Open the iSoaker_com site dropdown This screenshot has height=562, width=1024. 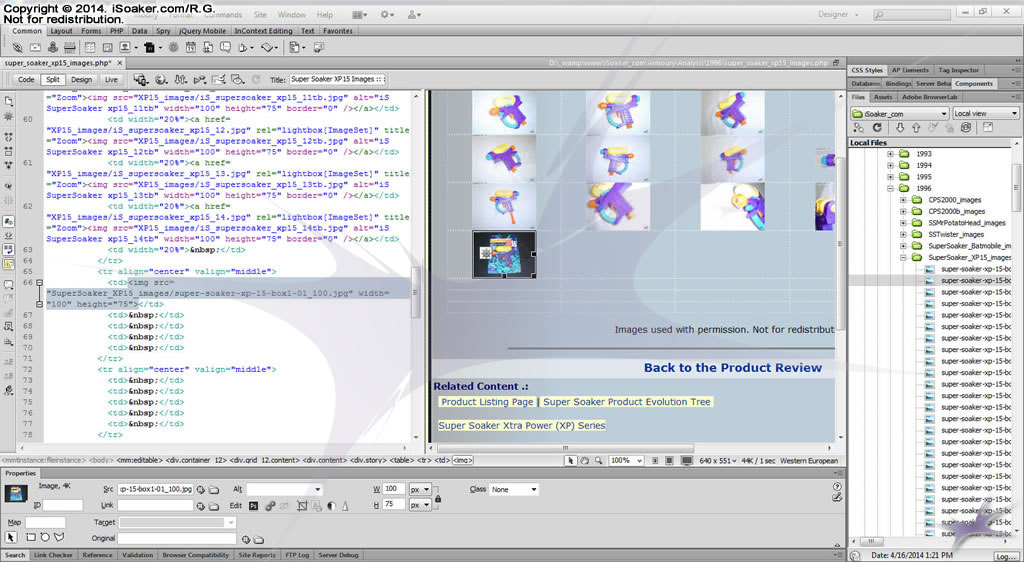(899, 114)
